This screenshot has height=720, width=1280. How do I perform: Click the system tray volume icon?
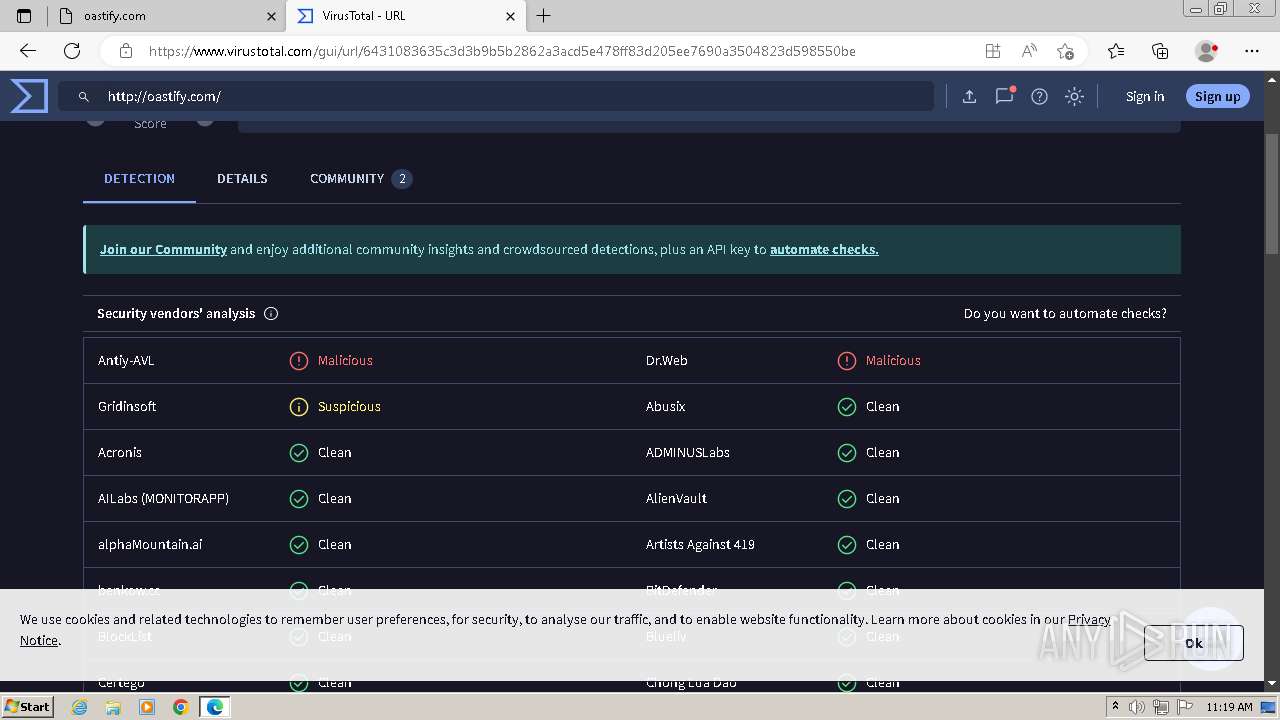pyautogui.click(x=1138, y=707)
